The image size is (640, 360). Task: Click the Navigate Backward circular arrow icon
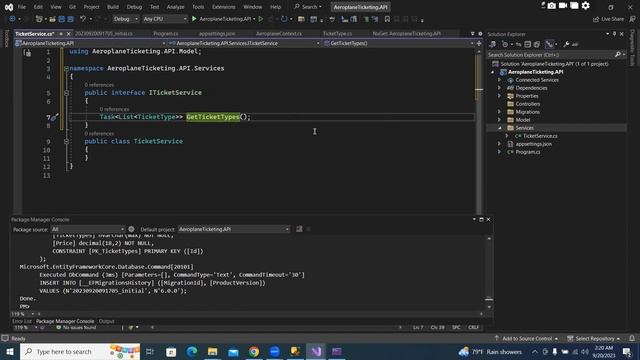click(13, 19)
